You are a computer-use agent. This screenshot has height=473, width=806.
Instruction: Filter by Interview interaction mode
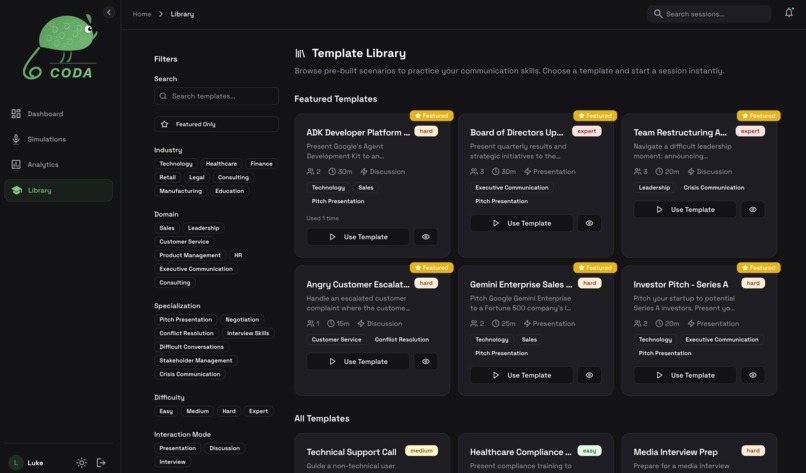point(172,462)
